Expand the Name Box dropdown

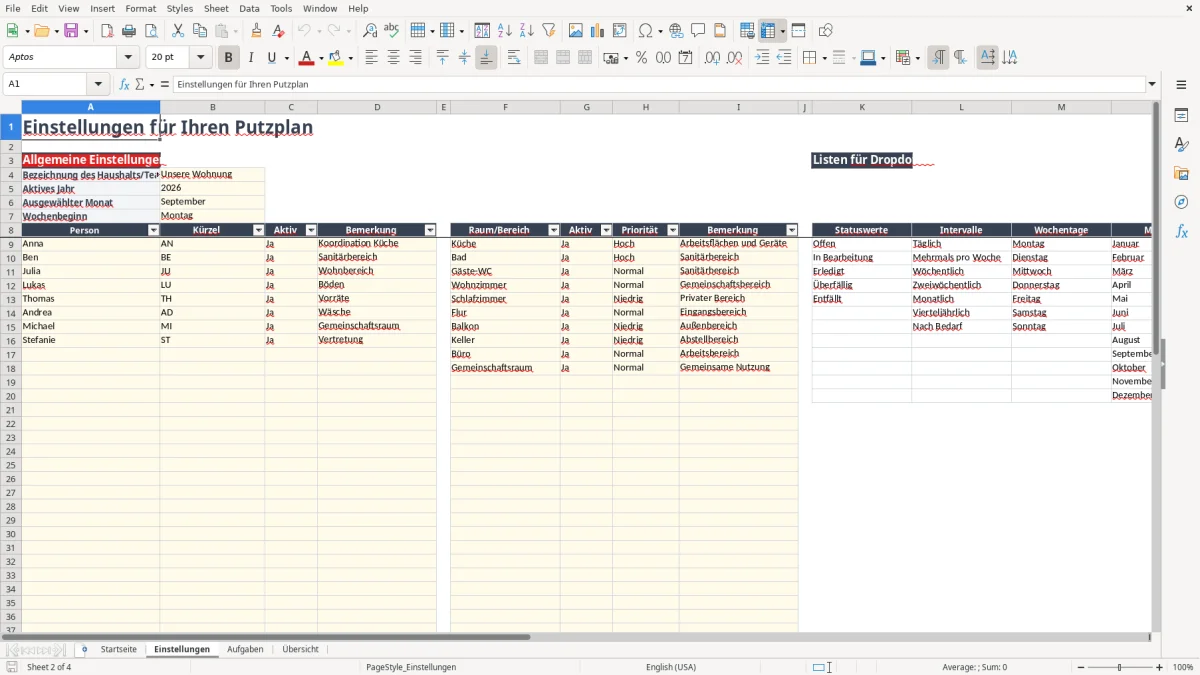pos(98,84)
